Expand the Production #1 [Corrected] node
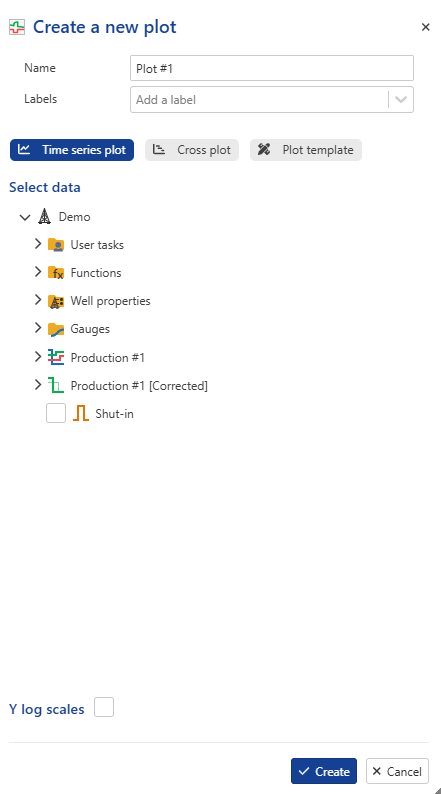The image size is (441, 794). [x=37, y=385]
